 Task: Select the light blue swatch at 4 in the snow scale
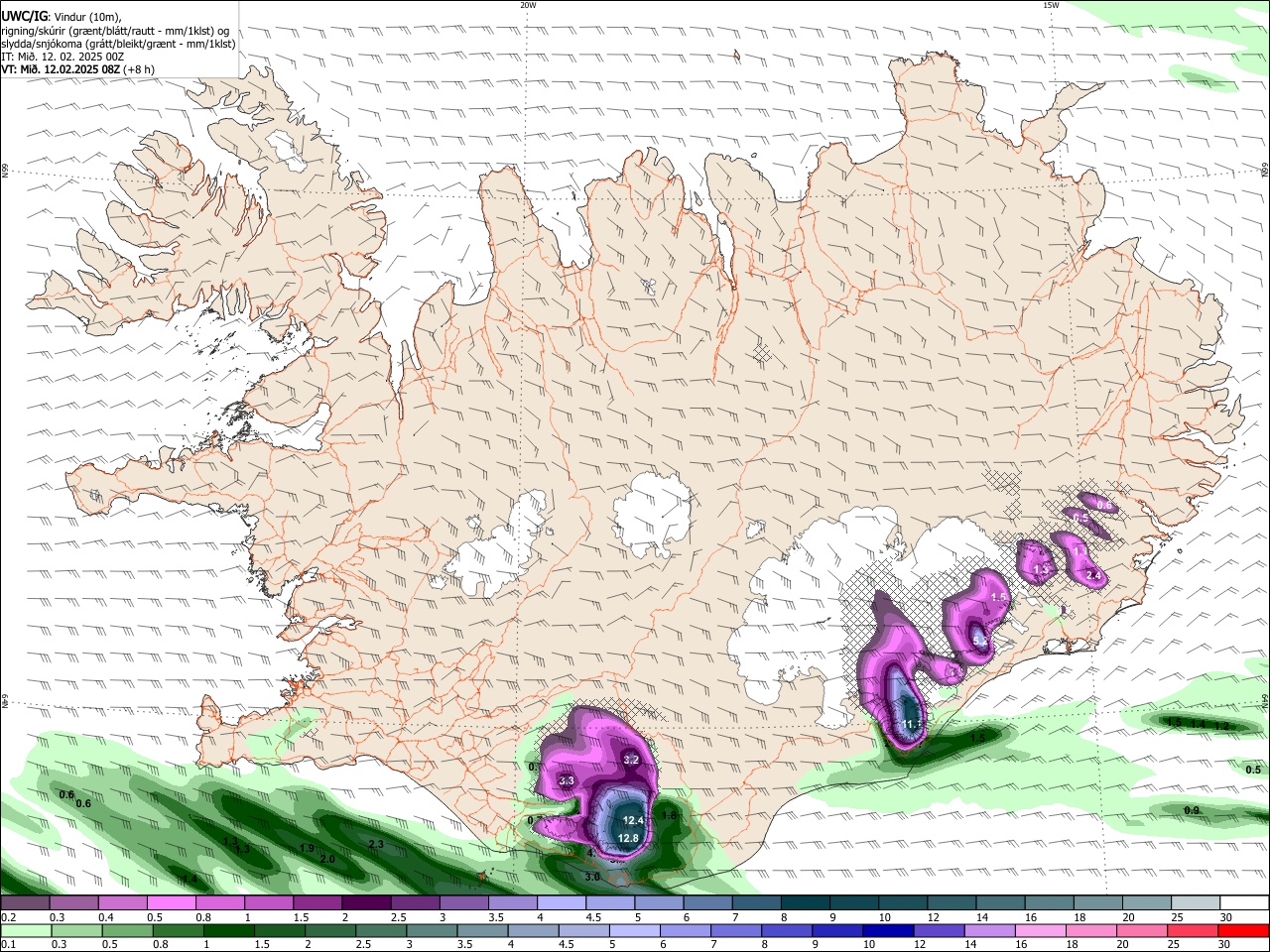coord(561,903)
